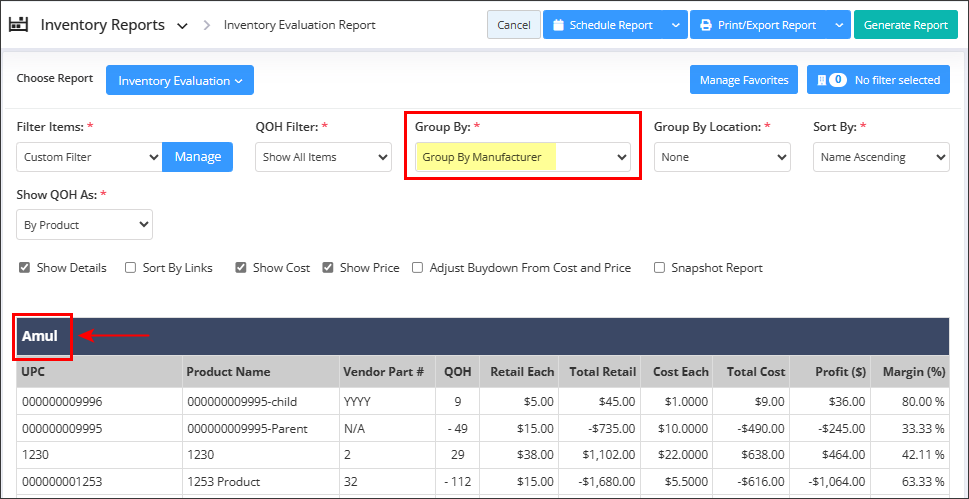Open the Group By Location dropdown
Image resolution: width=969 pixels, height=499 pixels.
(722, 157)
